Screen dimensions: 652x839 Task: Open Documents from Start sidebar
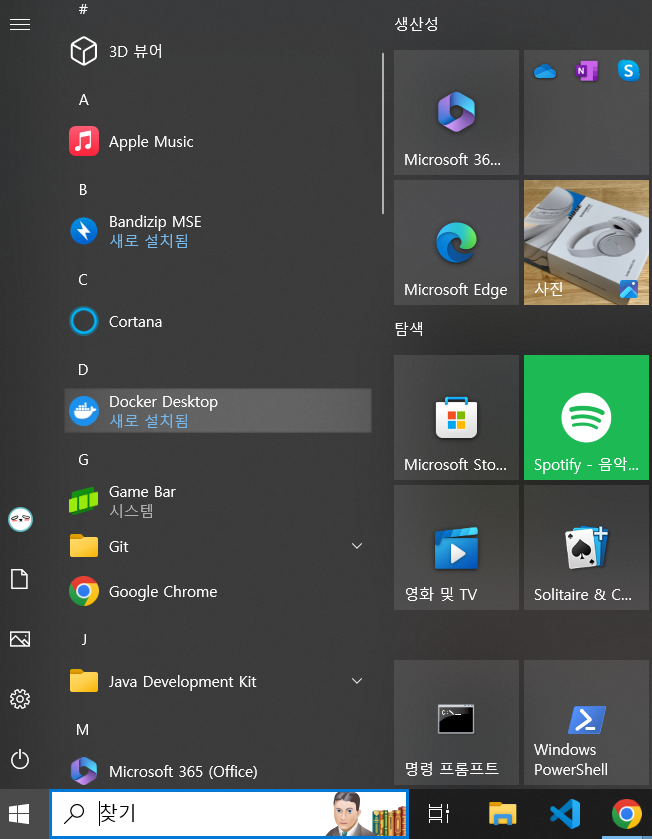pyautogui.click(x=20, y=579)
